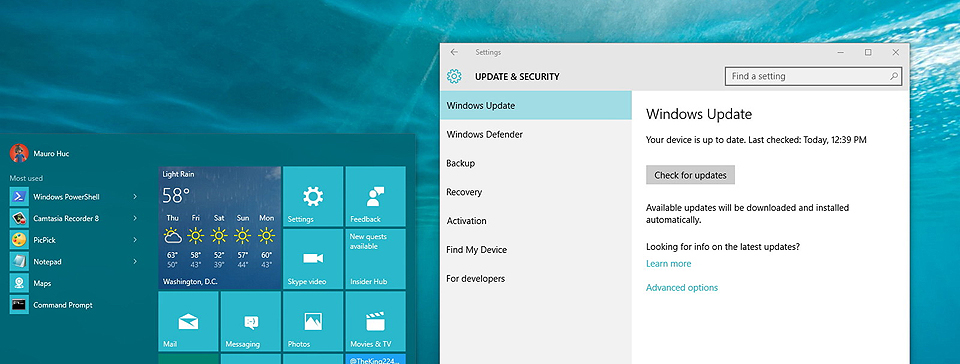Click the 'Your device is up to date' status text
The width and height of the screenshot is (960, 364).
[756, 140]
